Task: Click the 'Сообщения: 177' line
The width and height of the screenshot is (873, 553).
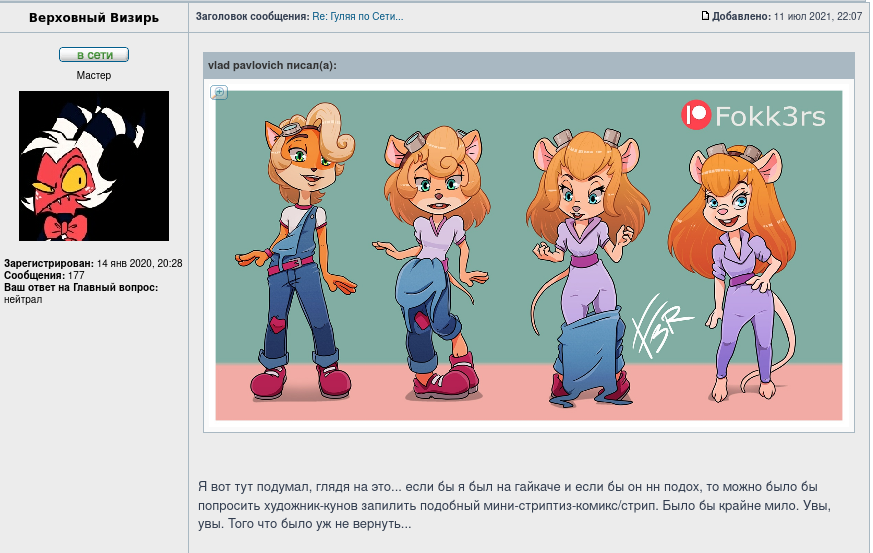Action: click(45, 276)
